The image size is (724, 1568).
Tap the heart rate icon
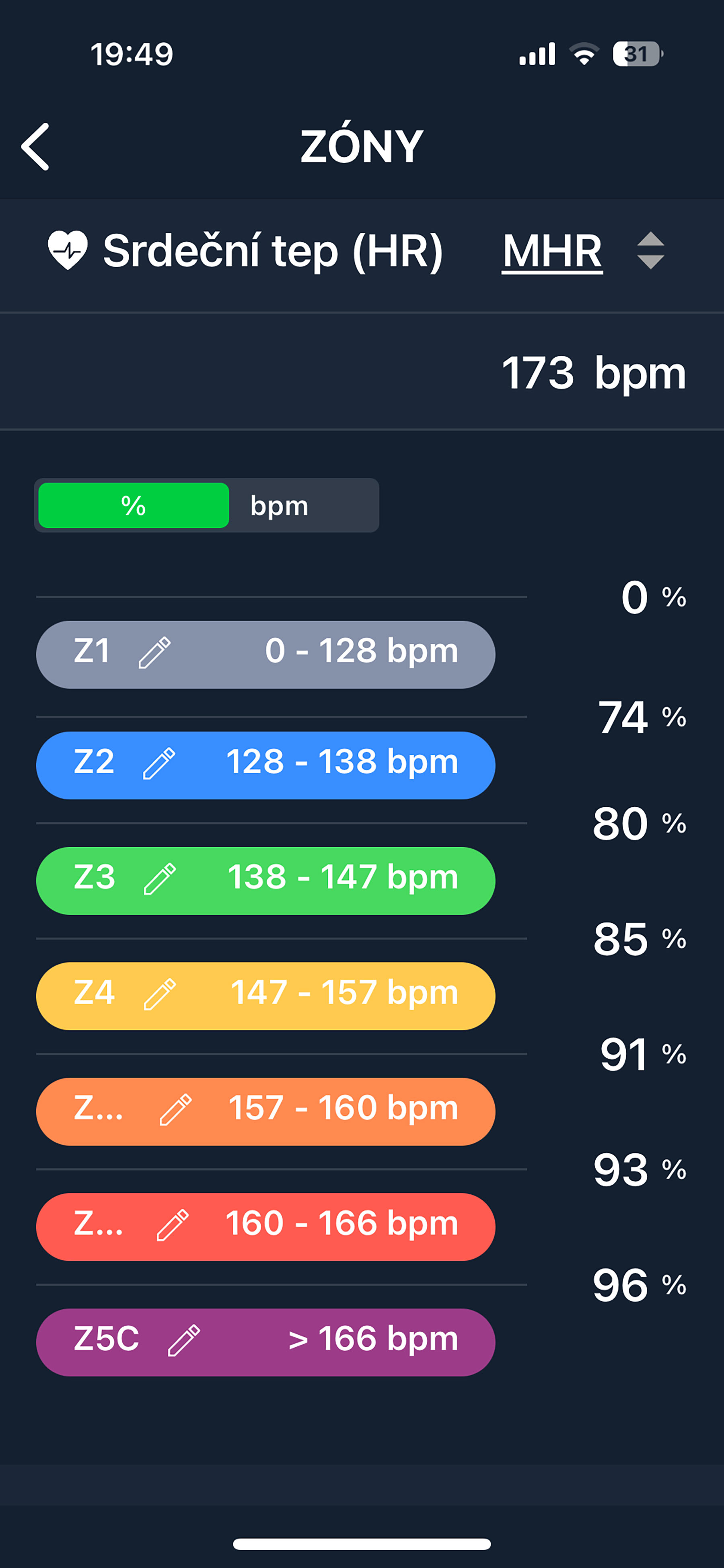coord(68,249)
